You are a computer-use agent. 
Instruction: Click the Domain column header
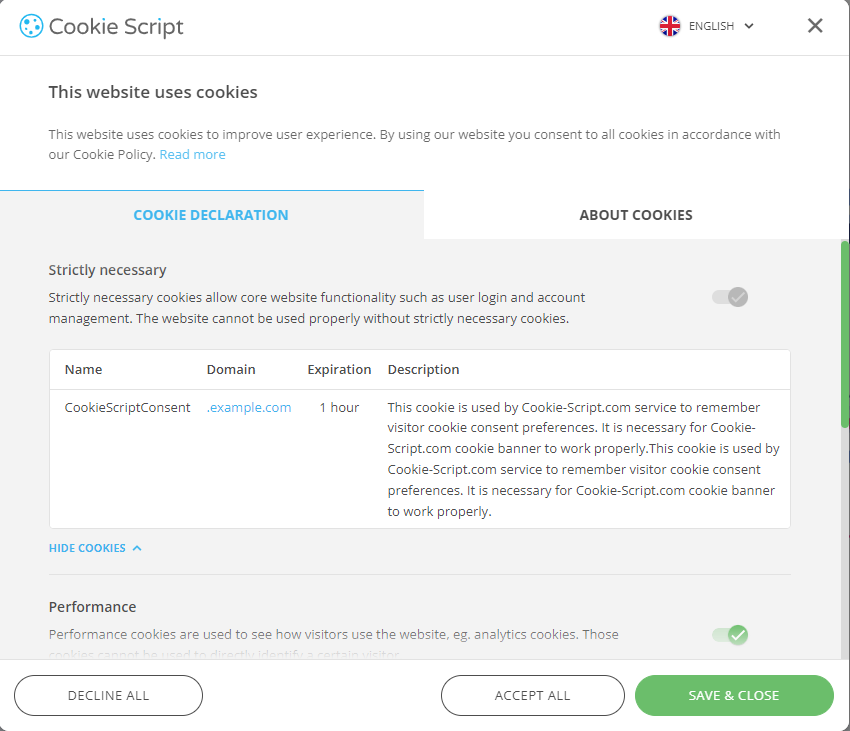[x=231, y=369]
